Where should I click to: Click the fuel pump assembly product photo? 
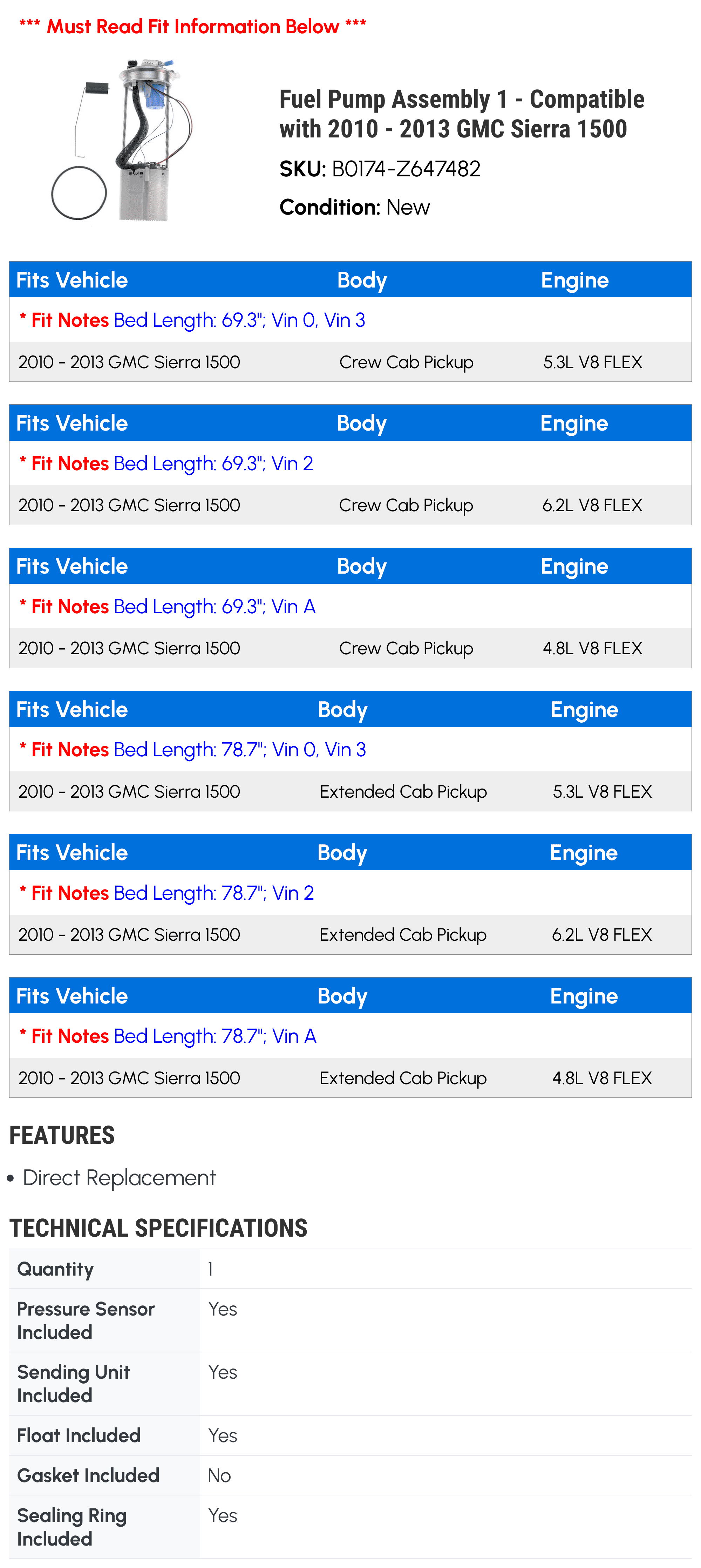coord(122,140)
